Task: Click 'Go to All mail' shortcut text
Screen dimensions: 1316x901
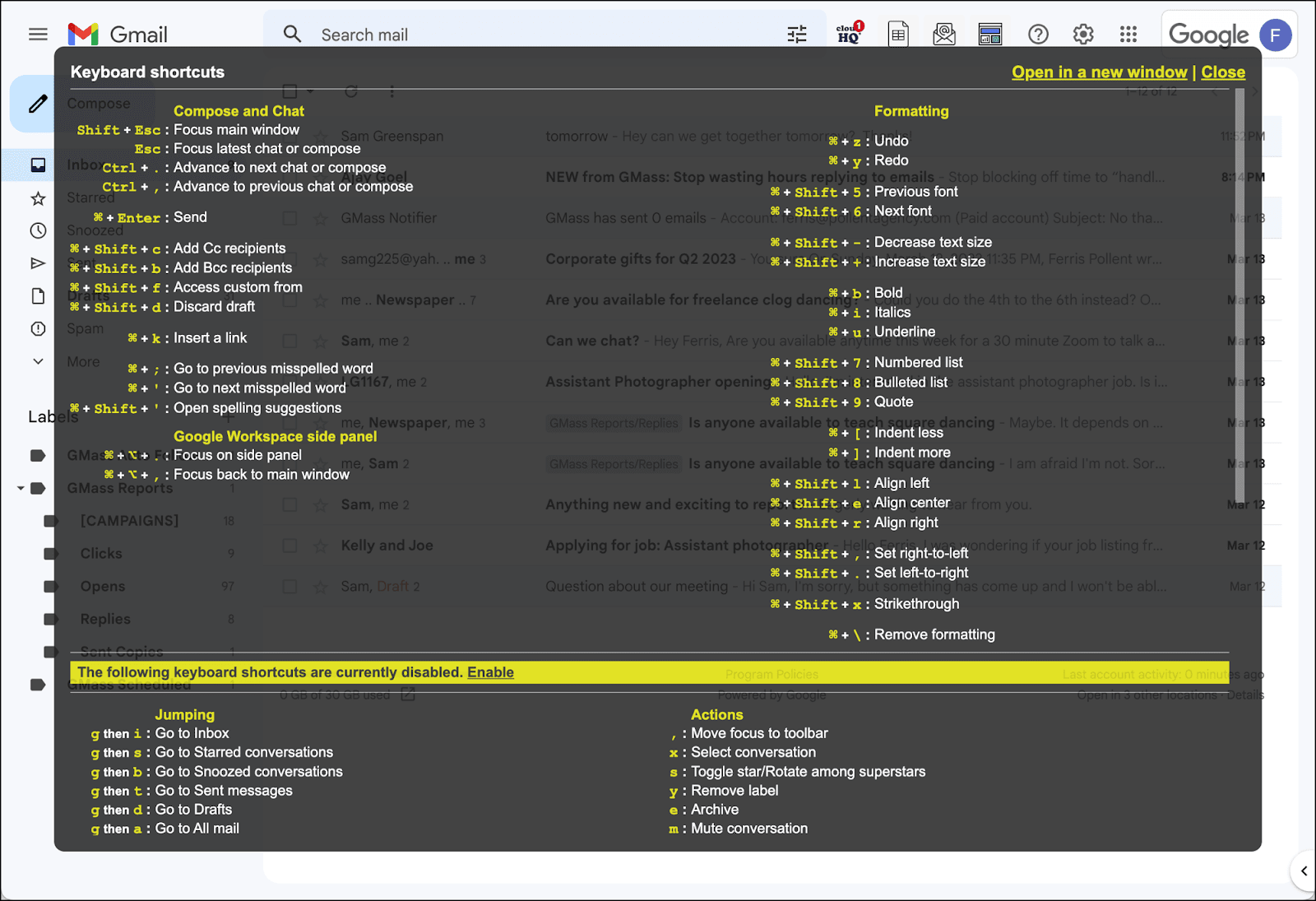Action: coord(197,829)
